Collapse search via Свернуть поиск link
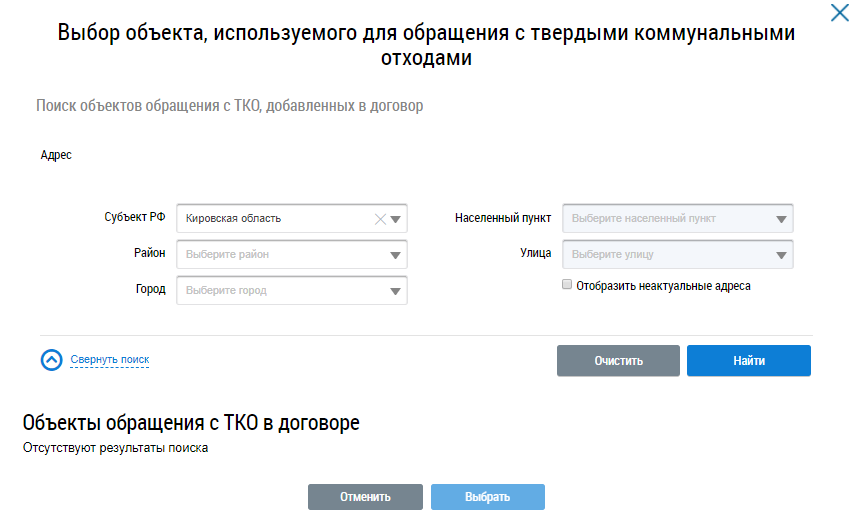Viewport: 855px width, 523px height. (109, 360)
